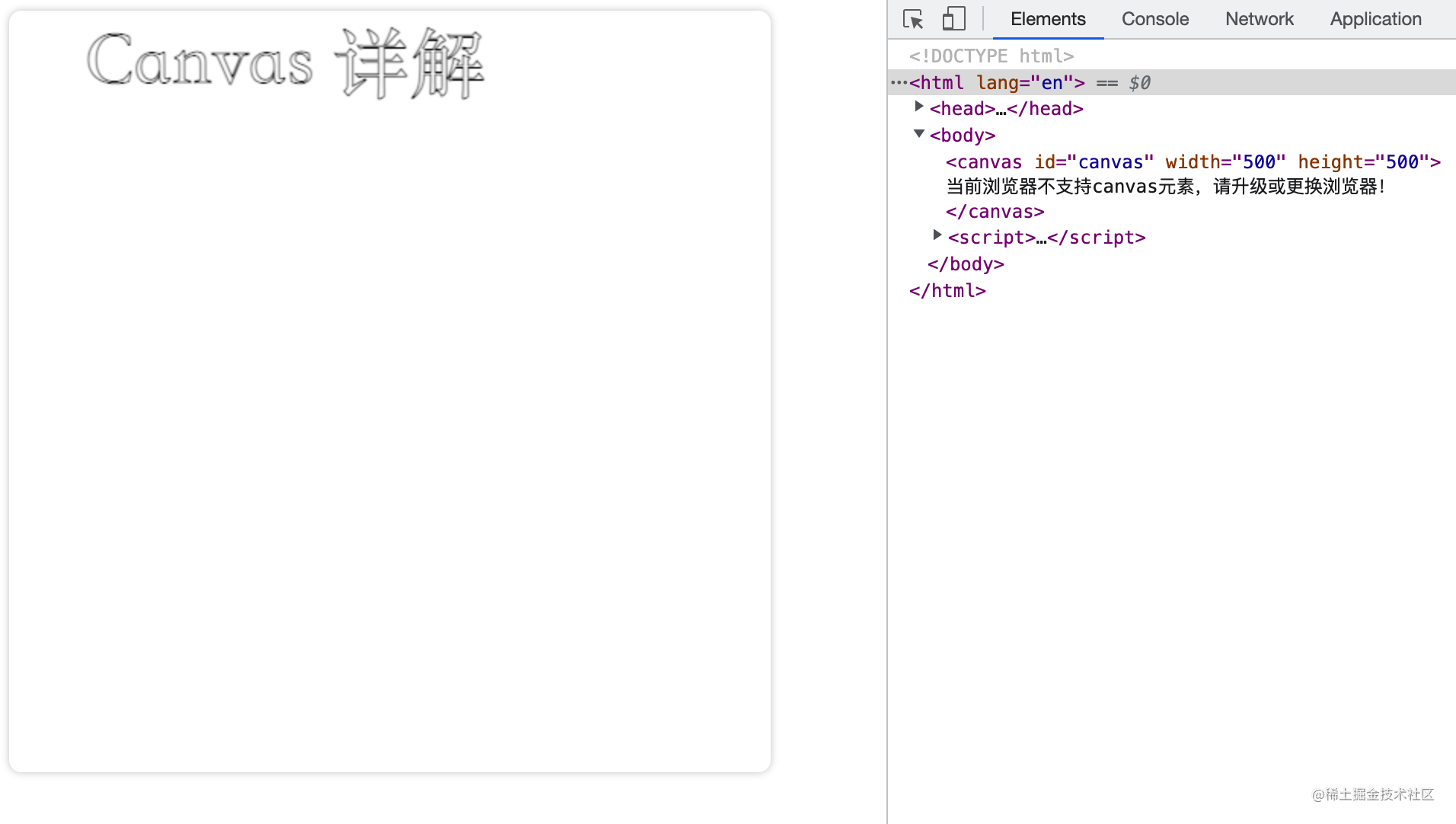Select the closing html tag
This screenshot has width=1456, height=824.
947,290
